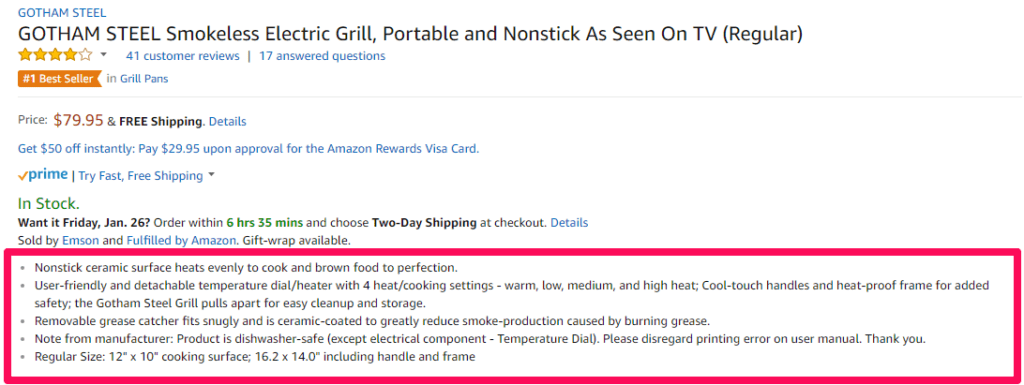Click the star rating icons
The image size is (1024, 385).
click(x=56, y=55)
